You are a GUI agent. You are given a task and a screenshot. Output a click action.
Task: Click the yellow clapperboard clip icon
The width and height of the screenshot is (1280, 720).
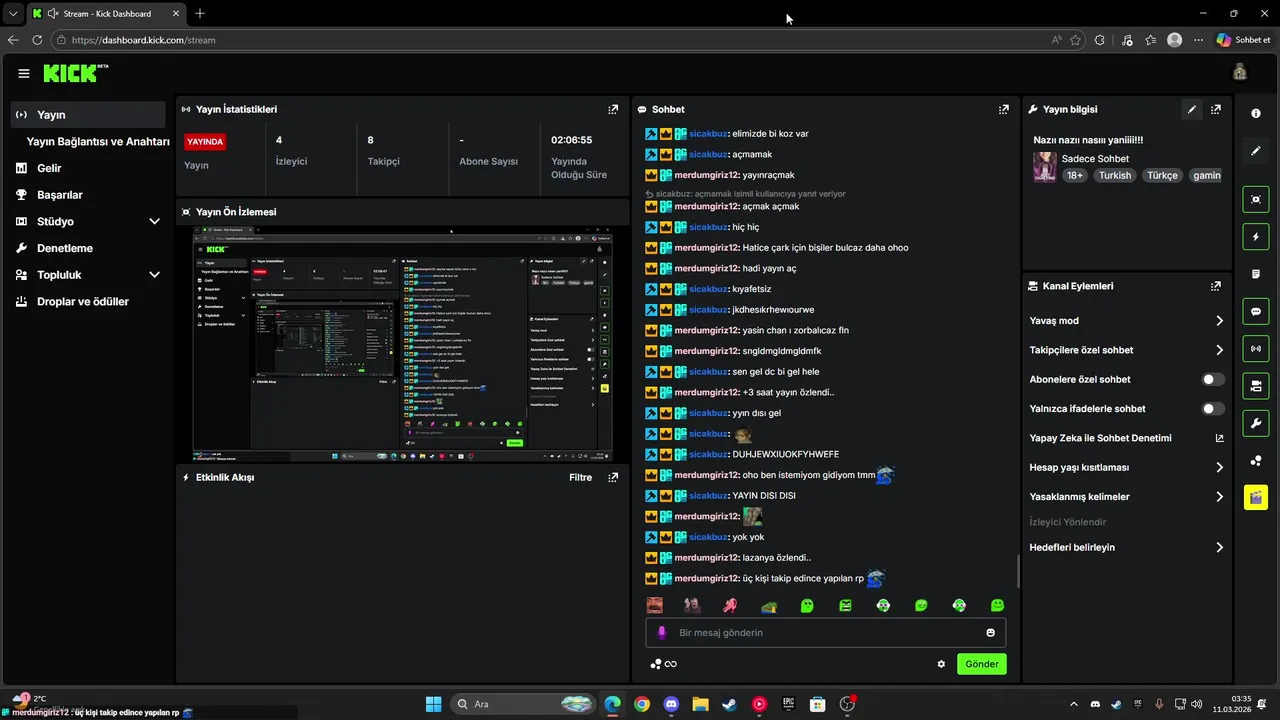(x=1256, y=497)
